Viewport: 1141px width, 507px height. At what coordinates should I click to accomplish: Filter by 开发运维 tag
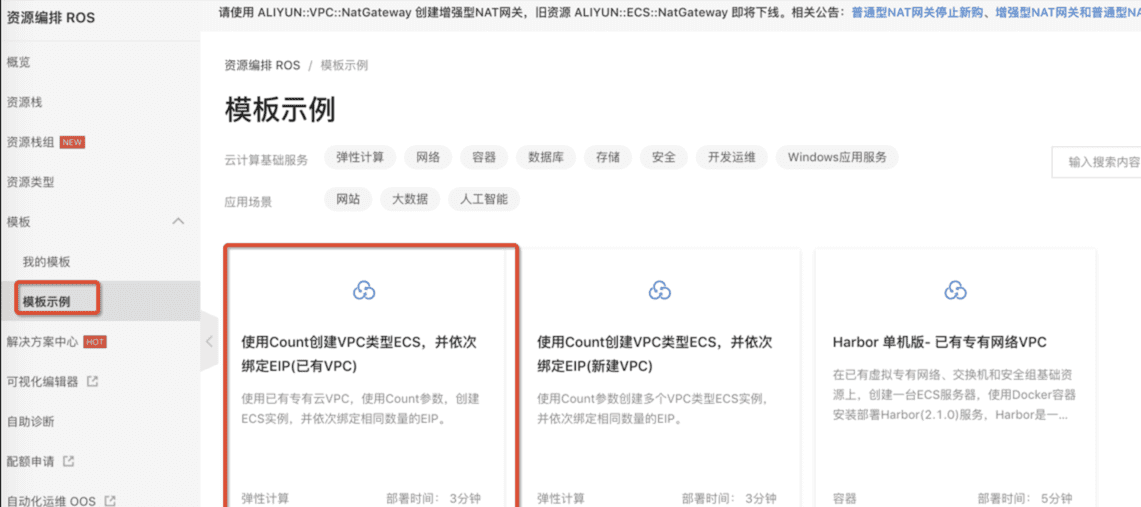[731, 157]
